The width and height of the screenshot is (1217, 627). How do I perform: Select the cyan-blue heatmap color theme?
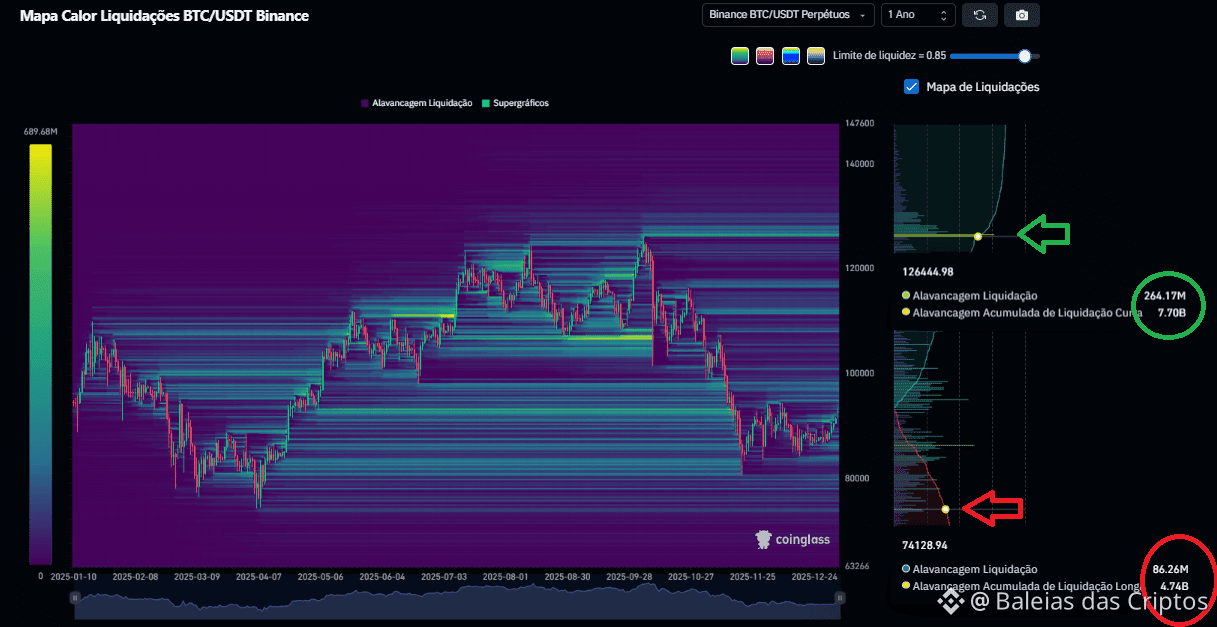click(x=790, y=56)
